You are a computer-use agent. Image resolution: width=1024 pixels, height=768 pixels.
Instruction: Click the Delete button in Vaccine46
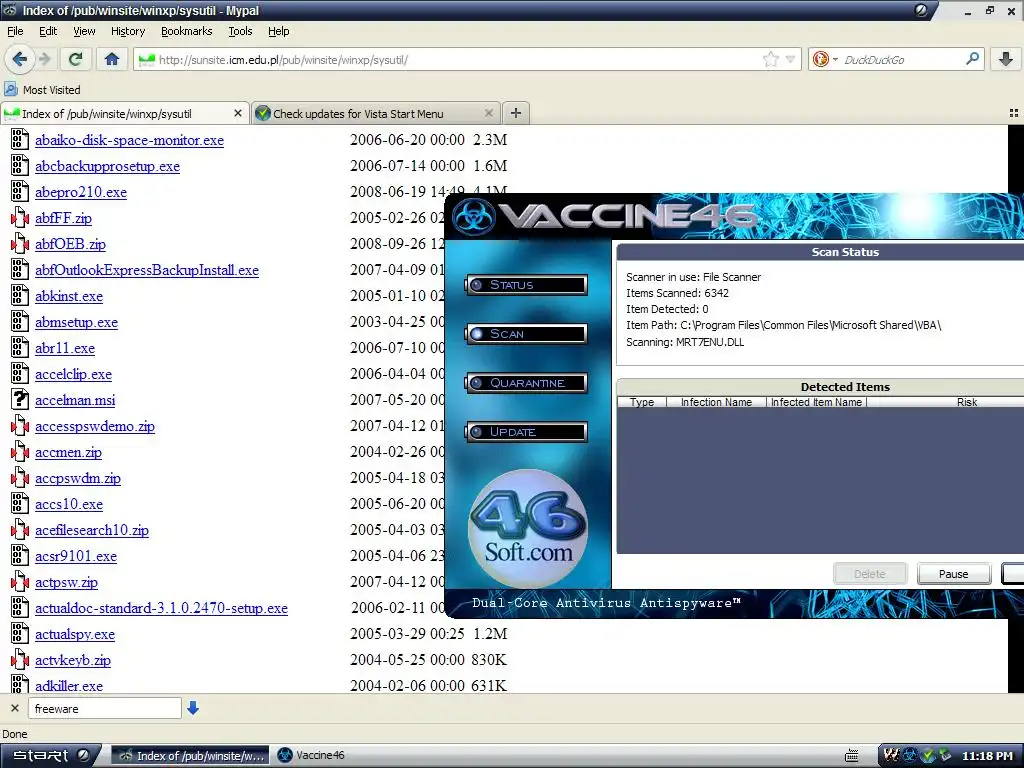tap(870, 573)
